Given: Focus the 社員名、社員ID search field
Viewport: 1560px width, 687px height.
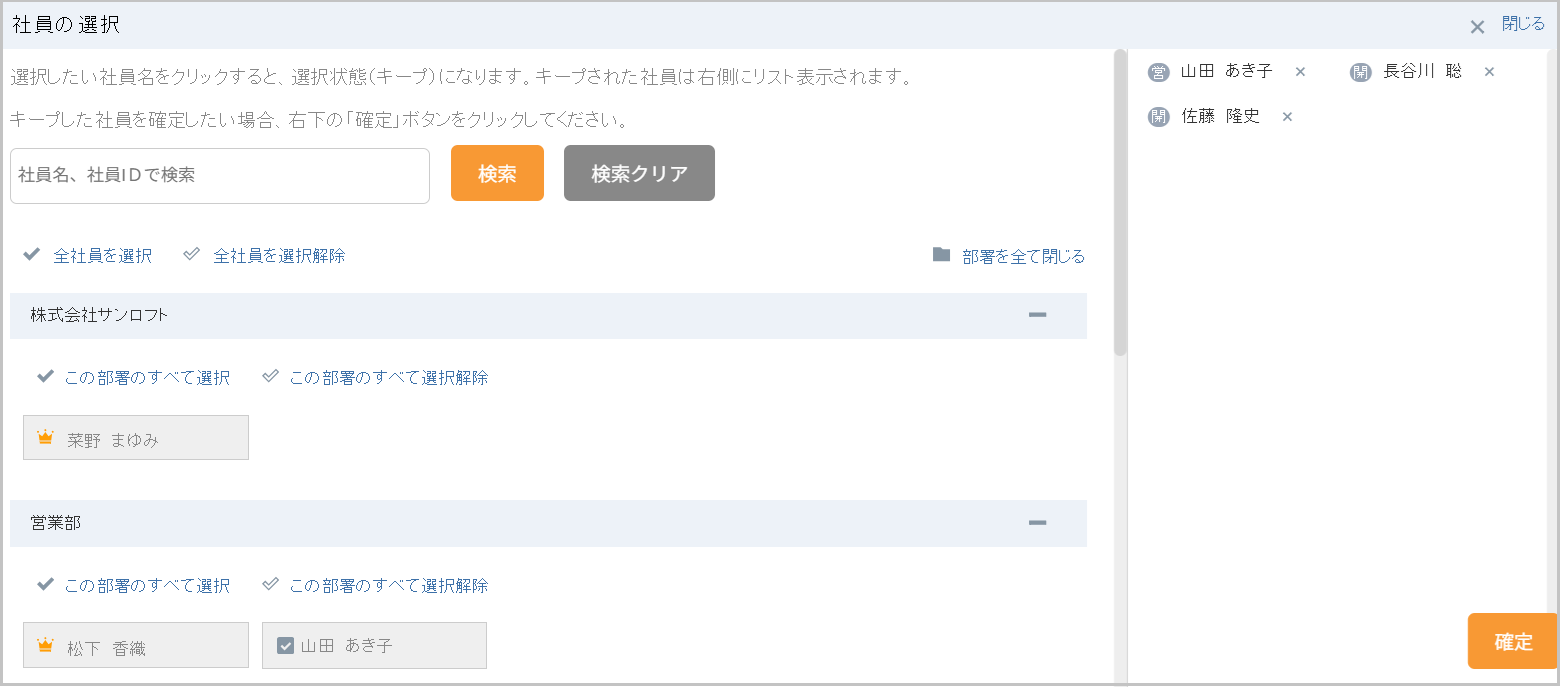Looking at the screenshot, I should tap(220, 176).
